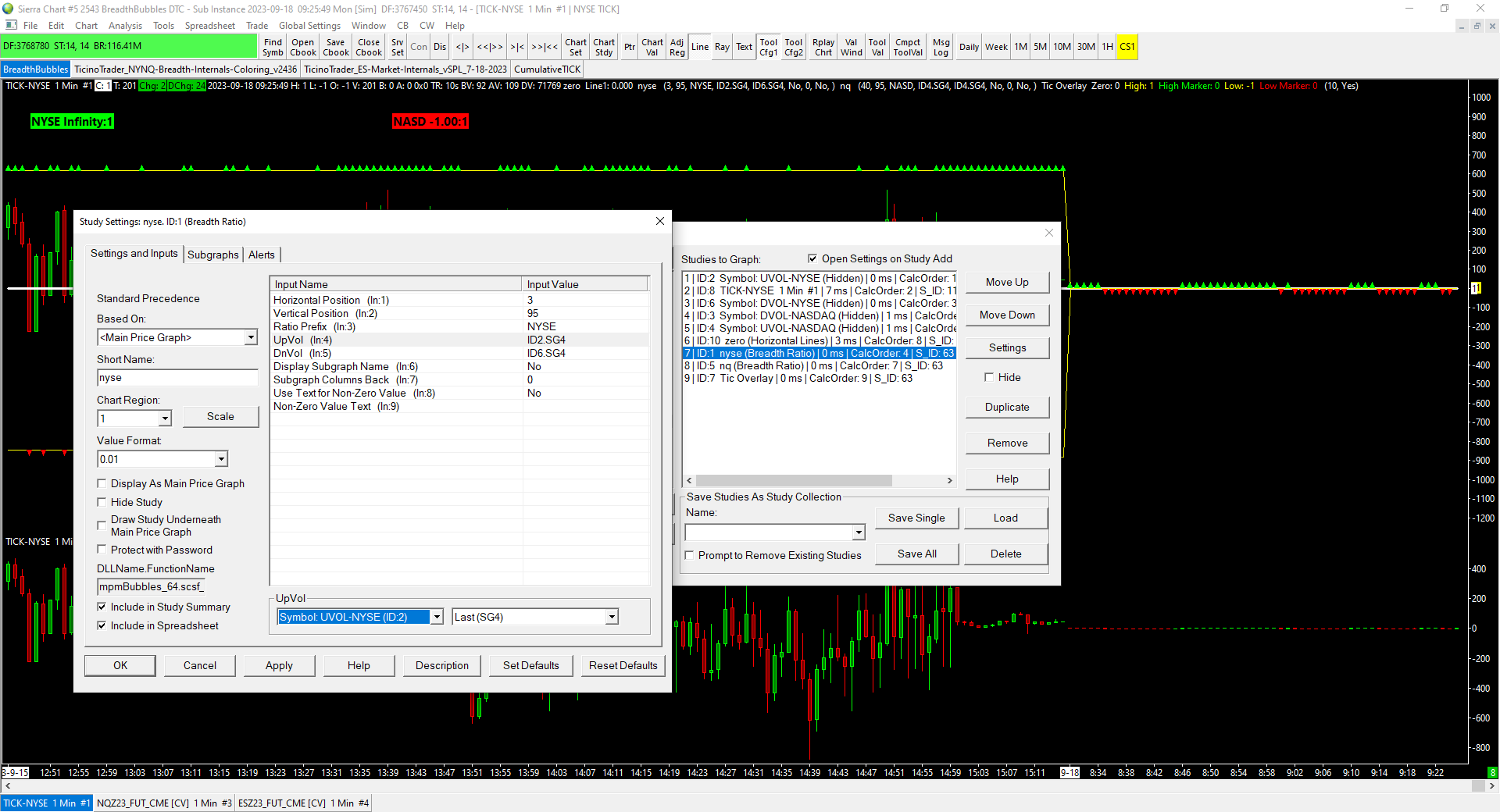1500x812 pixels.
Task: Select the 'ID:7 Tic Overlay' study row
Action: coord(819,378)
